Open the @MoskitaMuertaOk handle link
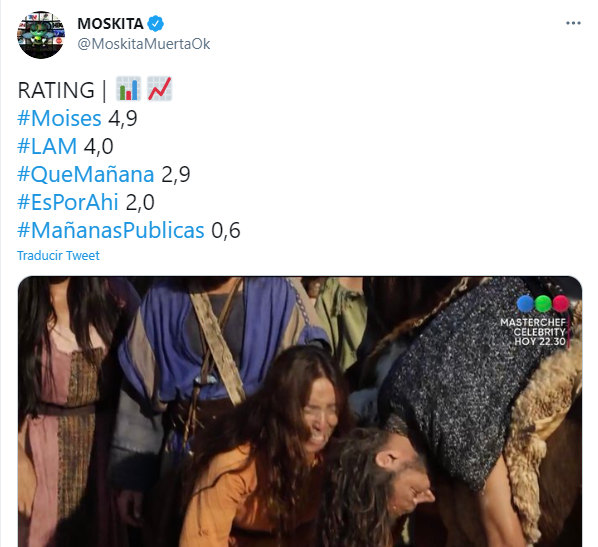This screenshot has height=547, width=598. [x=143, y=44]
